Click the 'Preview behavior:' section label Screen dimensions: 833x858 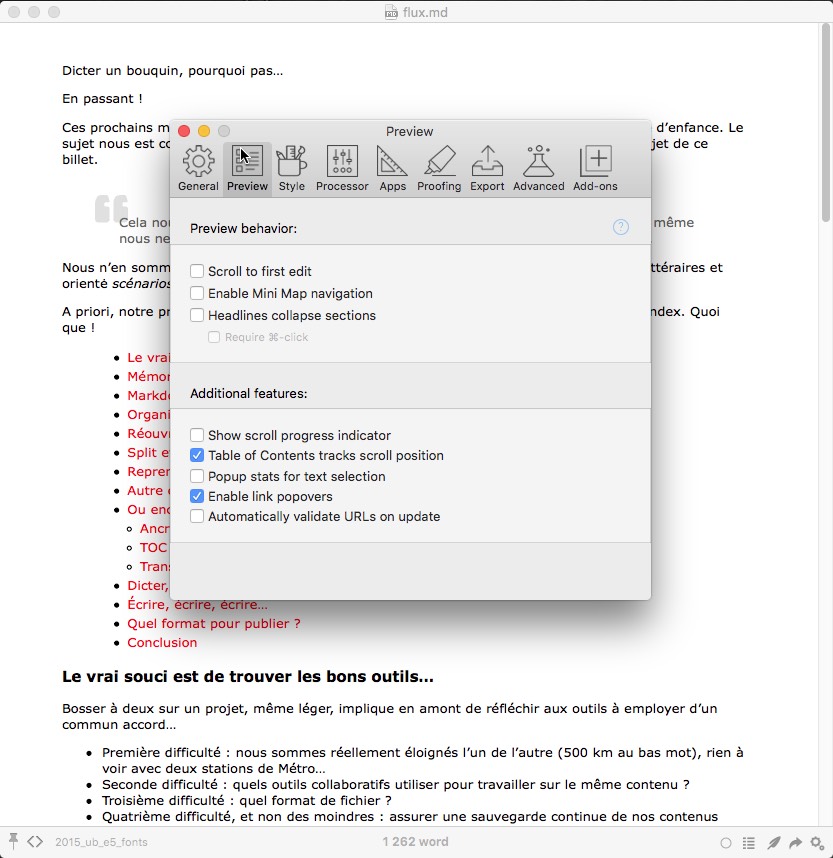(244, 228)
